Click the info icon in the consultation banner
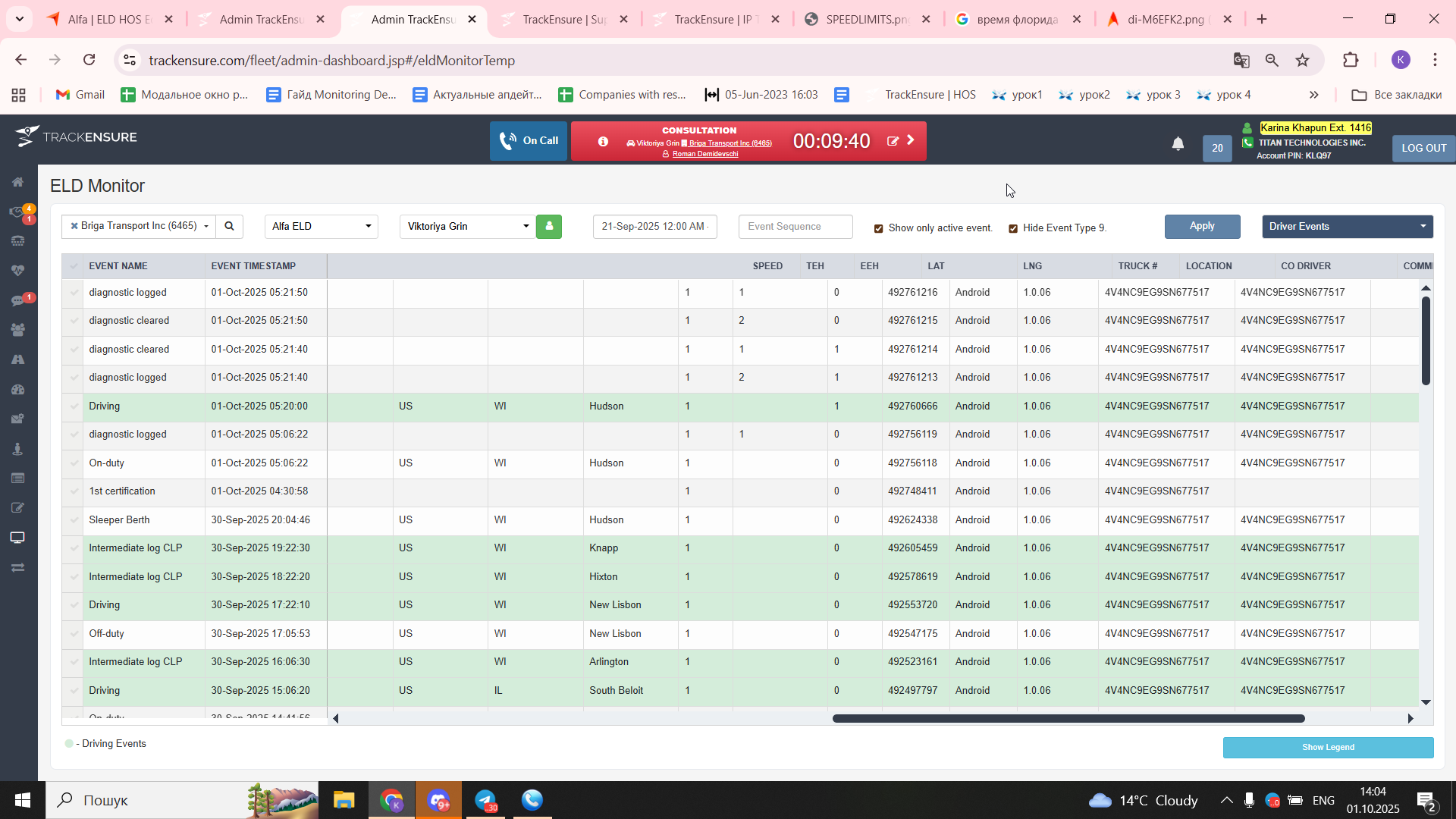This screenshot has width=1456, height=819. (603, 142)
